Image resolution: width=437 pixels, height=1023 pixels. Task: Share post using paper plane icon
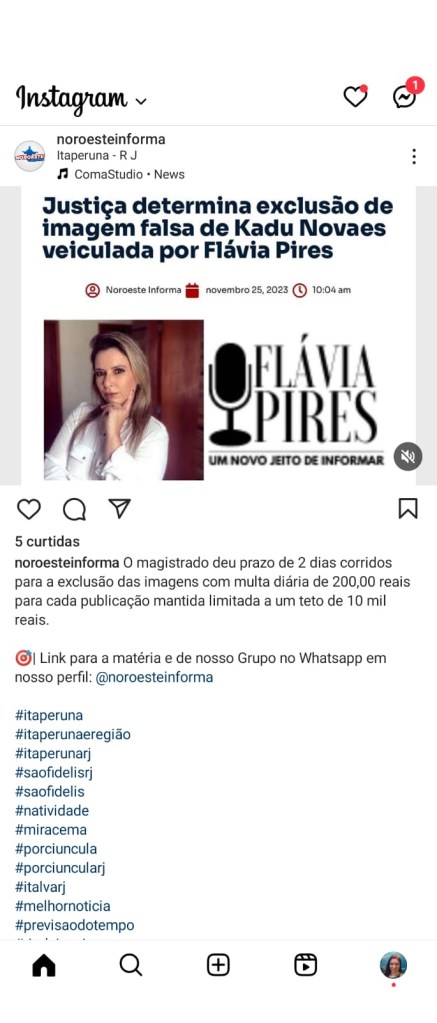[x=119, y=508]
